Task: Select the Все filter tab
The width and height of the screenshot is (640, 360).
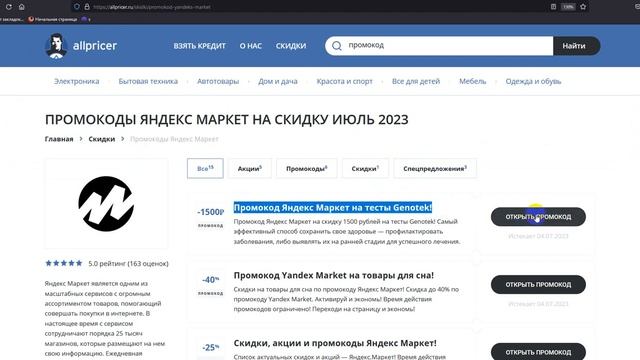Action: 205,168
